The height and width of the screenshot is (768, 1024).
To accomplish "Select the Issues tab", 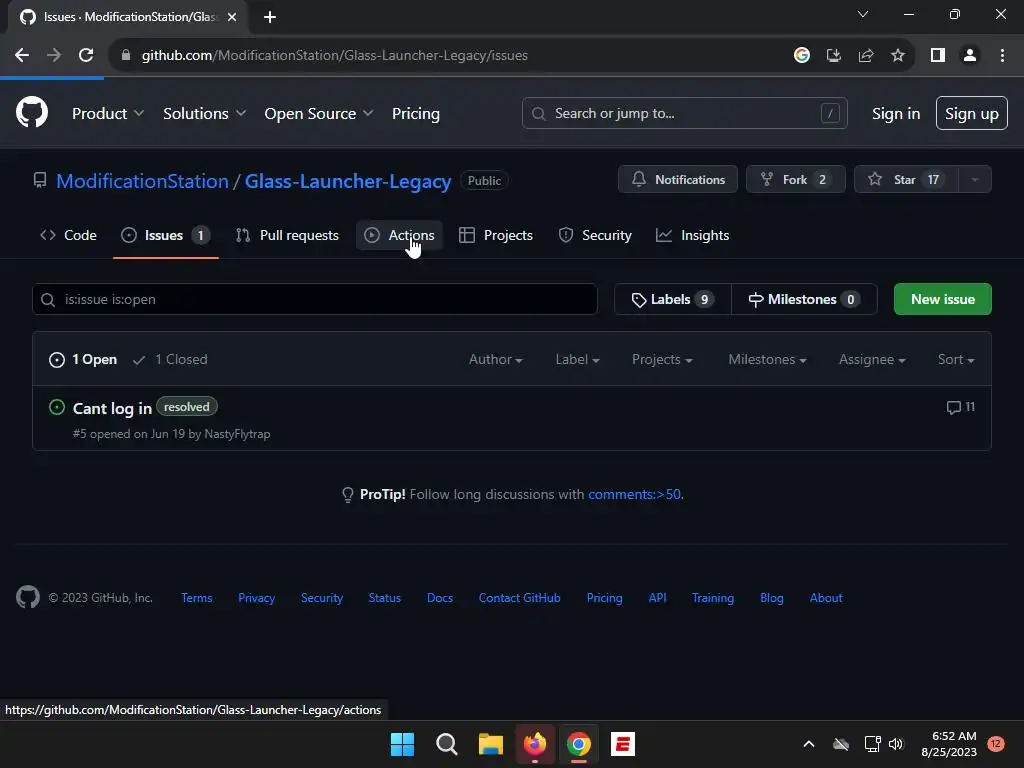I will [165, 235].
